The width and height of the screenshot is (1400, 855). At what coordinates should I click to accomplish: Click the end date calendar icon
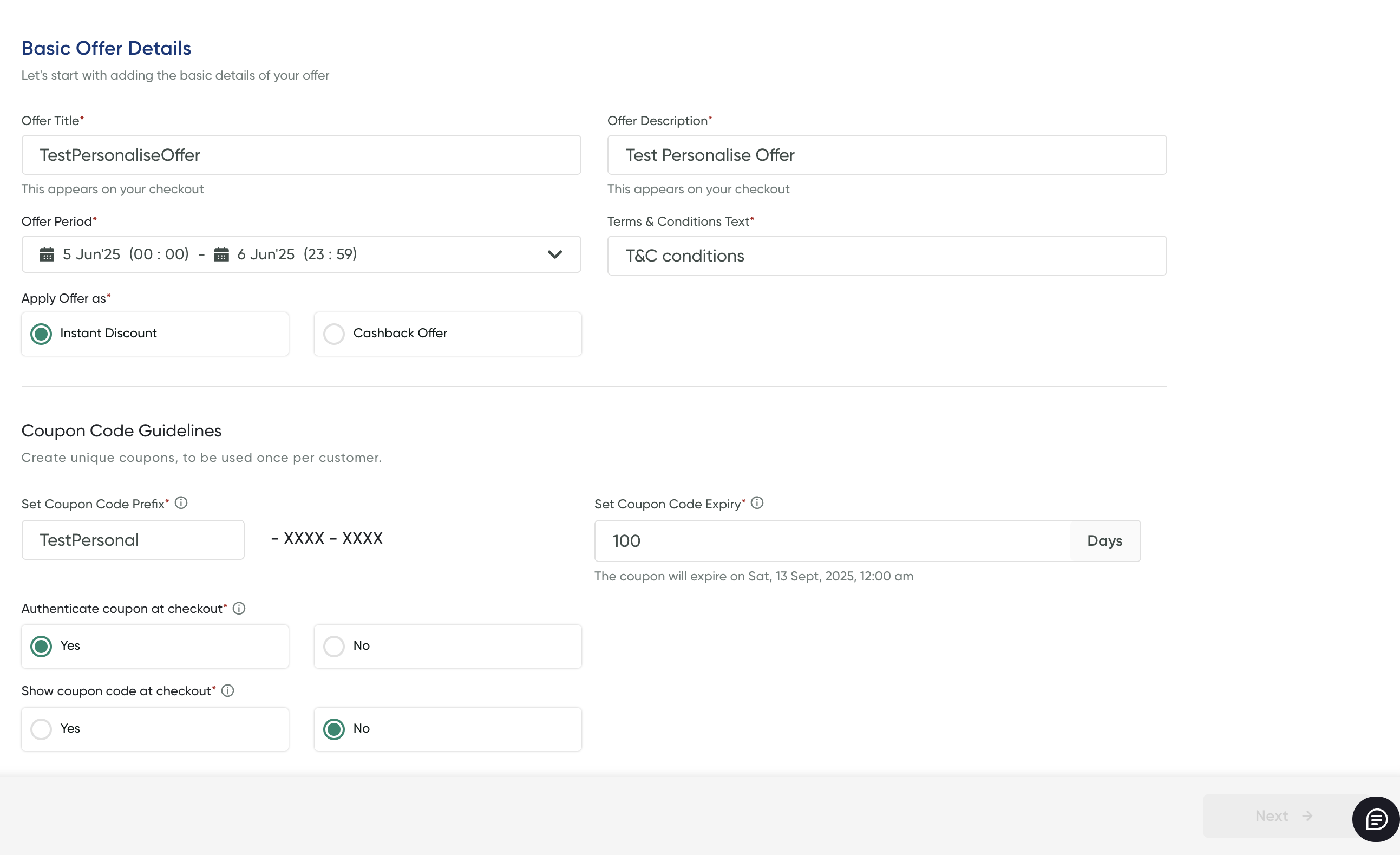coord(221,254)
